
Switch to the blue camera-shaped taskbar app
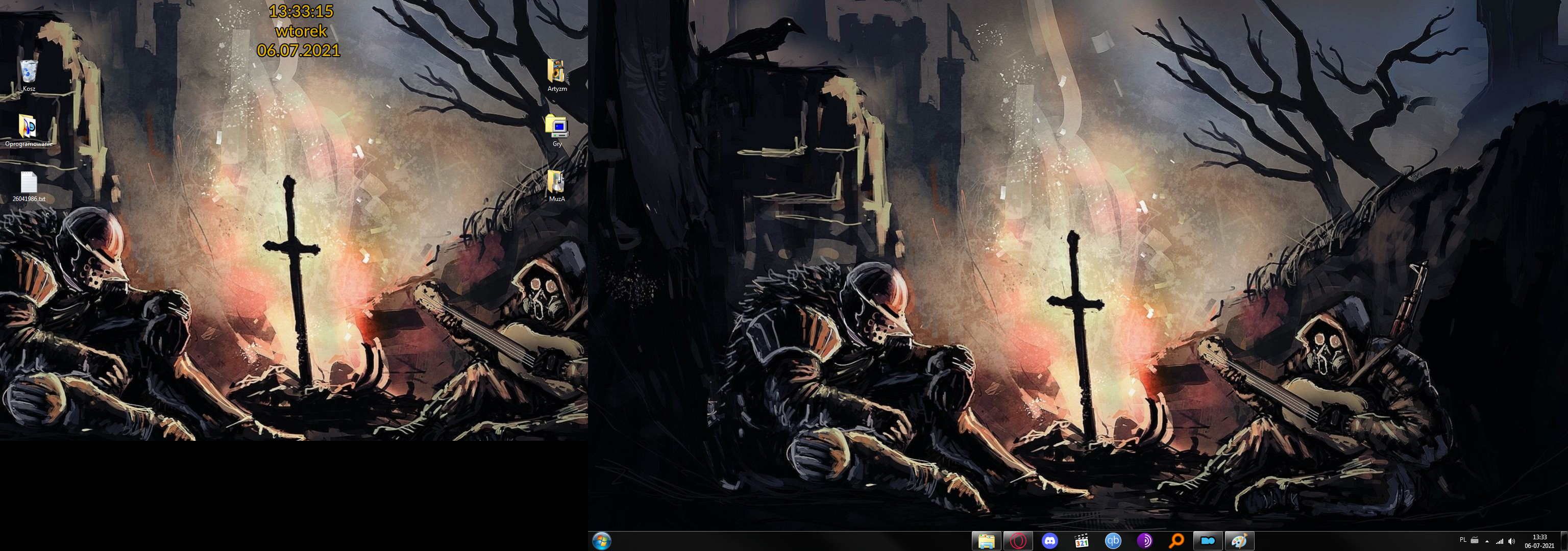click(x=1208, y=541)
